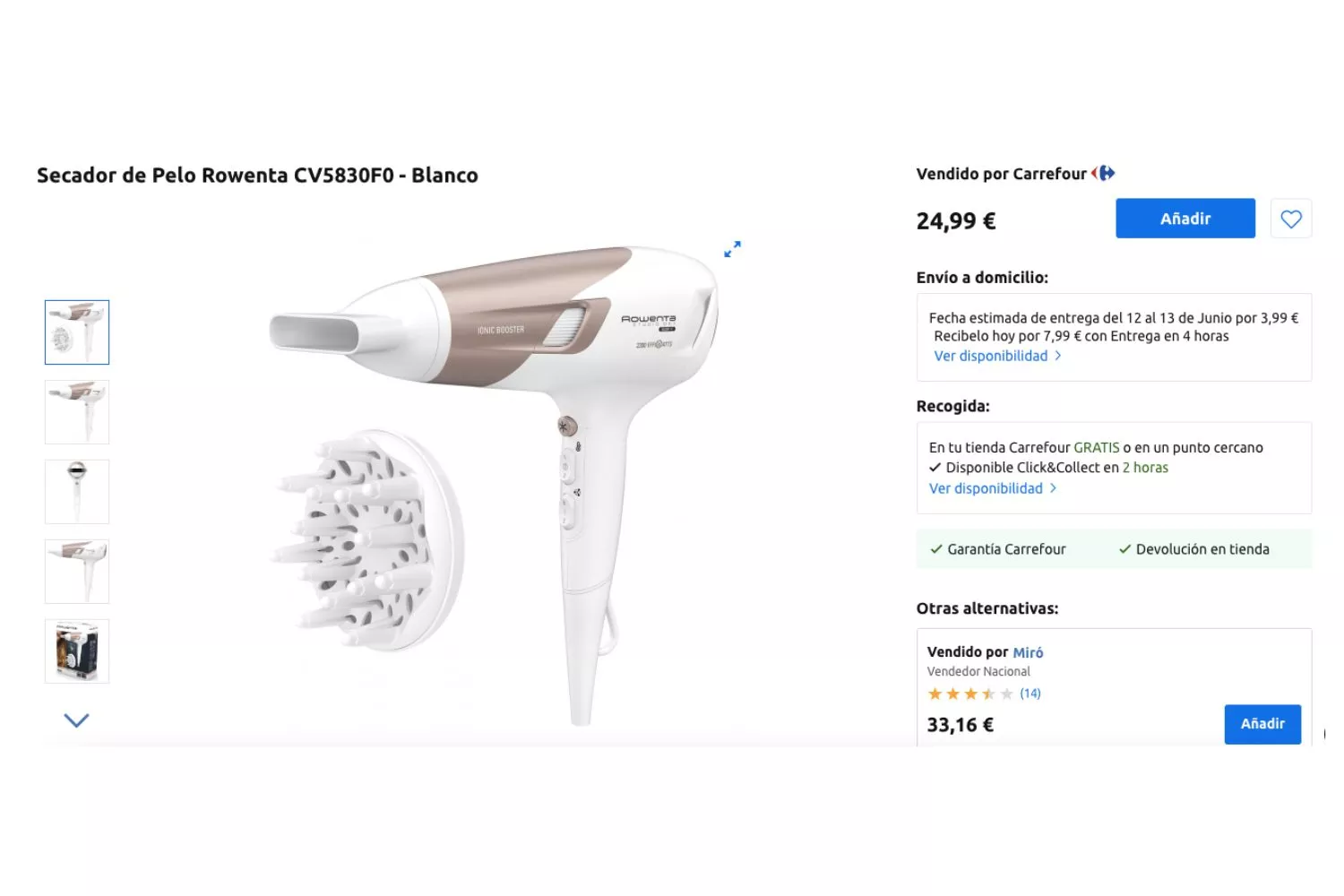Open the (14) seller reviews count

coord(1030,694)
